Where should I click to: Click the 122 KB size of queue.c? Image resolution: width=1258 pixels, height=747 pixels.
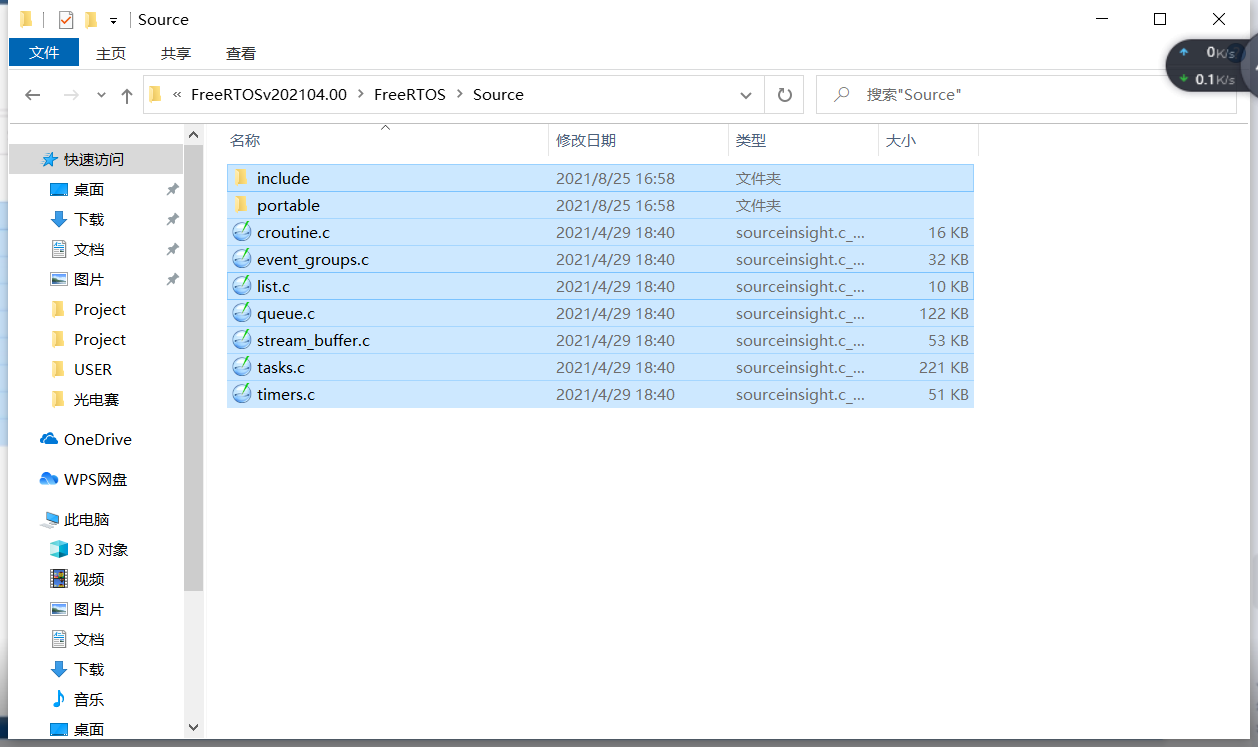[944, 313]
